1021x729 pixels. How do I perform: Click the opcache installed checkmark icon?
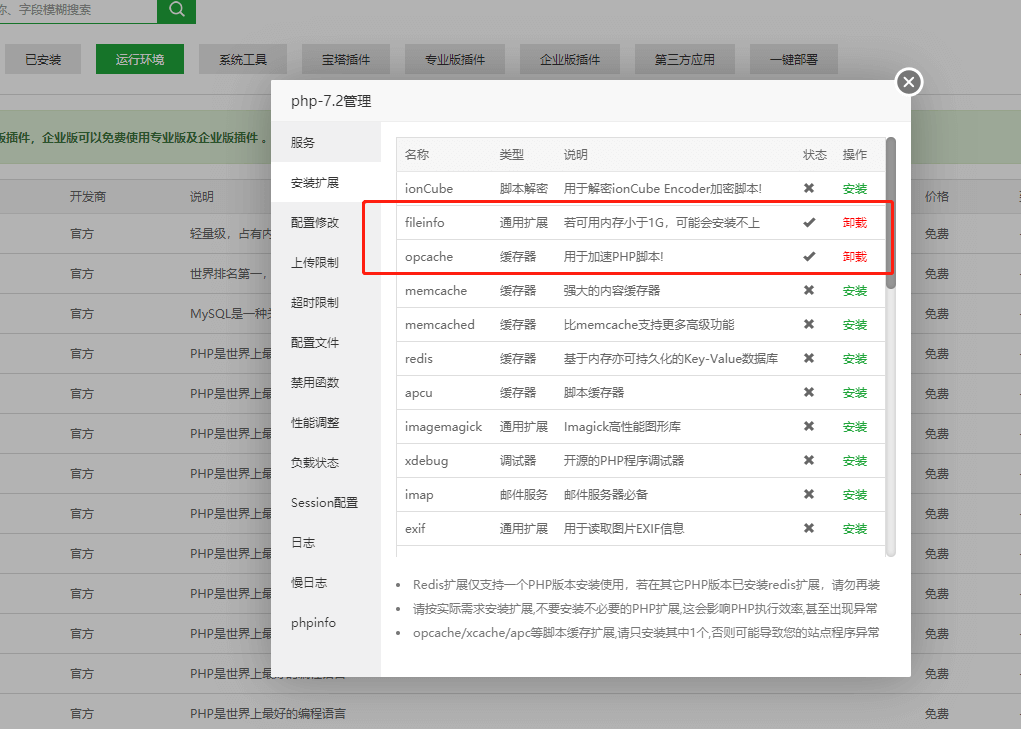[x=809, y=256]
